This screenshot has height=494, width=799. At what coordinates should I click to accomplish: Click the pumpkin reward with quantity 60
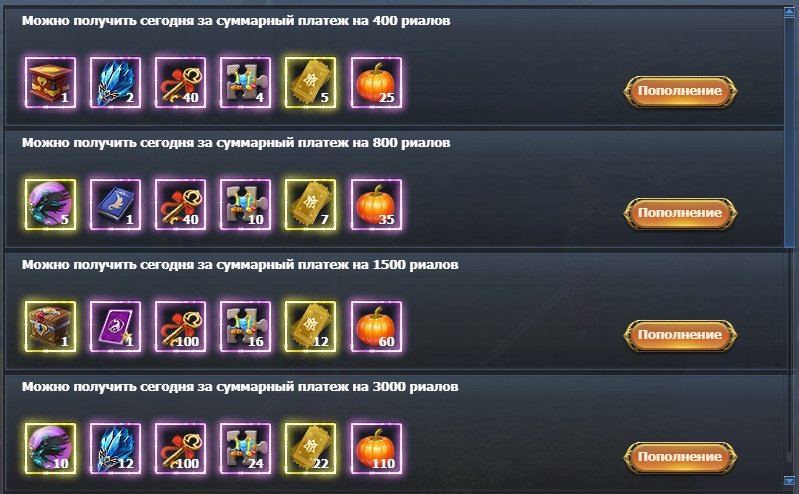tap(376, 326)
